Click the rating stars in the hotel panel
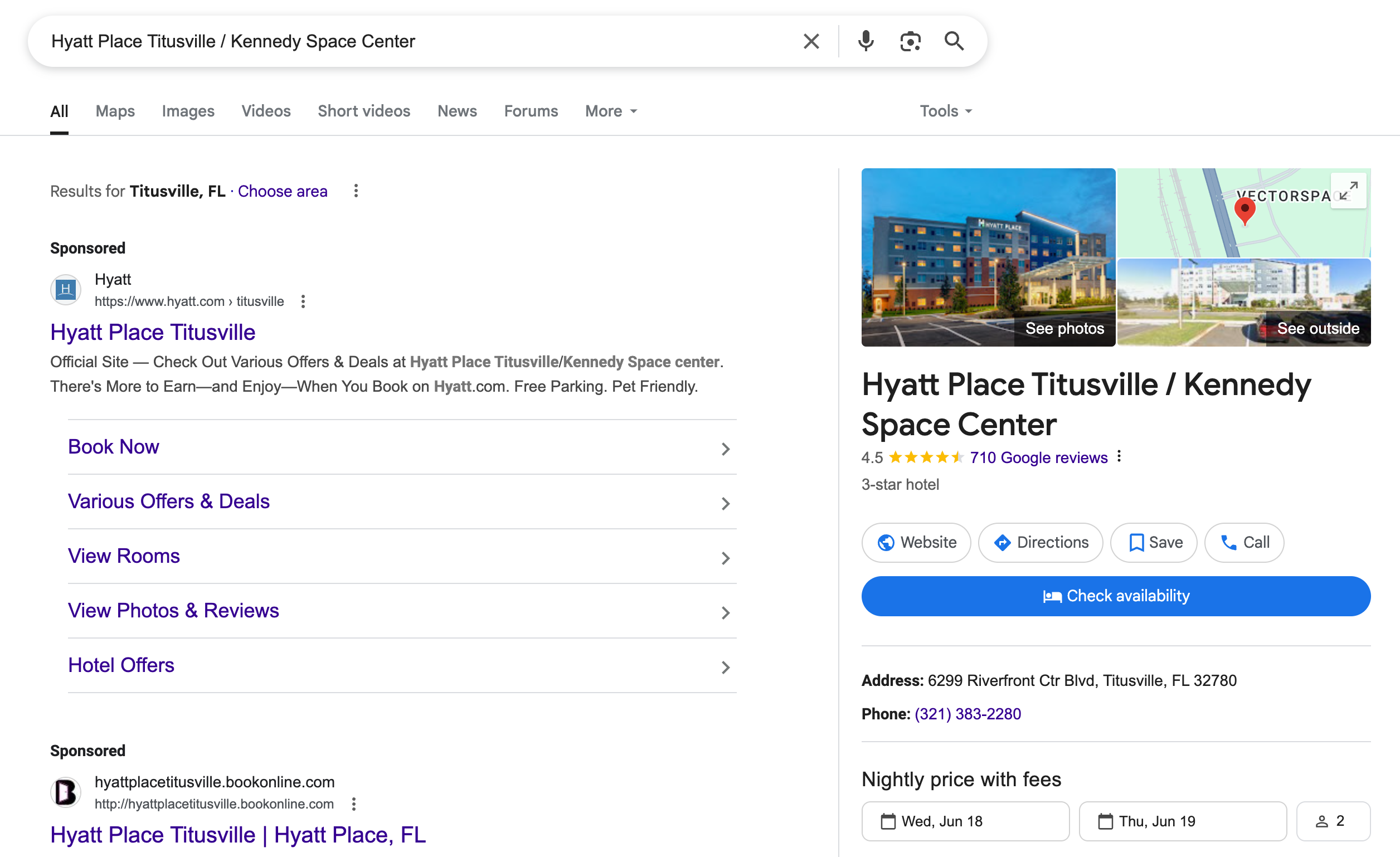The height and width of the screenshot is (857, 1400). pyautogui.click(x=926, y=457)
